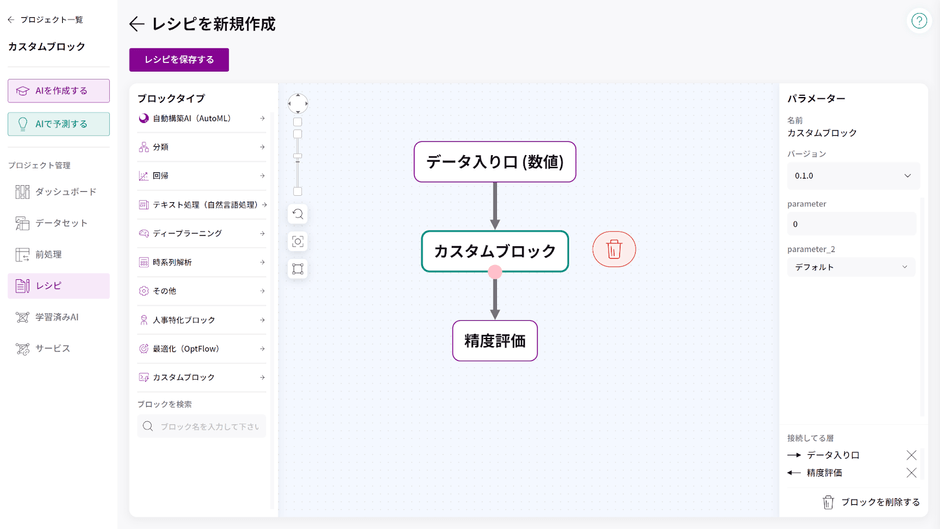Expand the ディープラーニング block category

201,234
